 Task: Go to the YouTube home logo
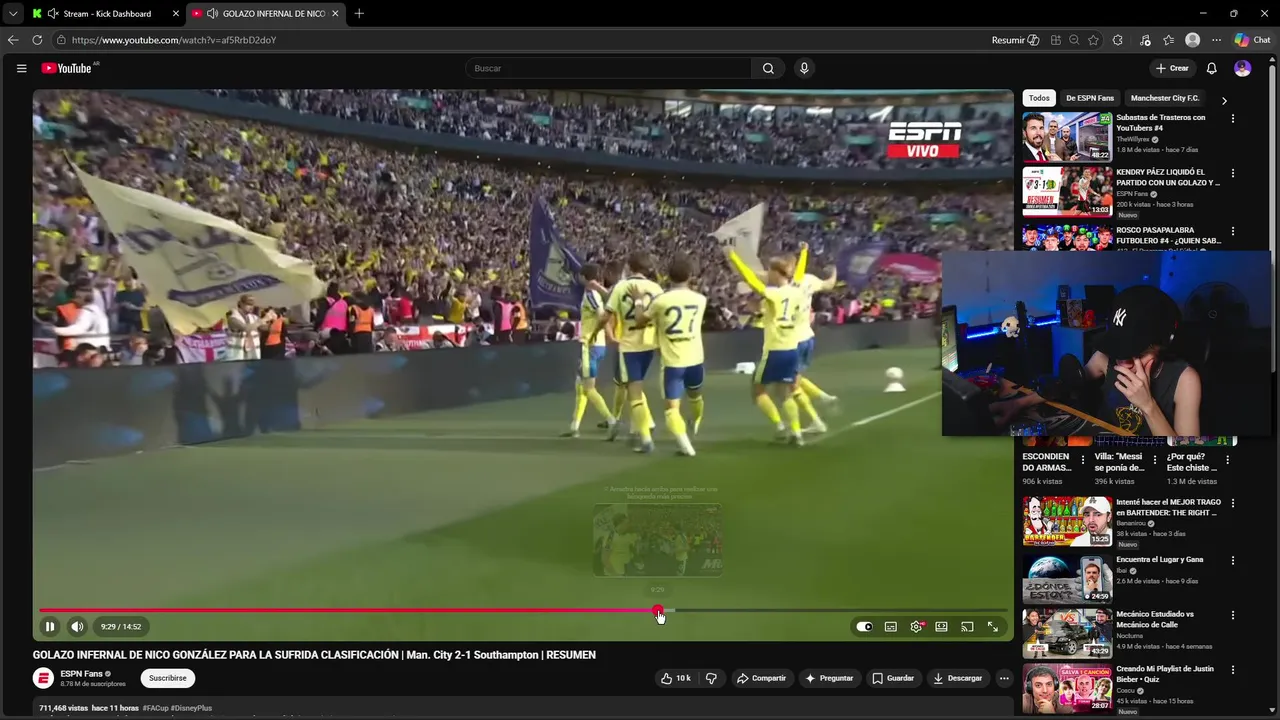(68, 68)
